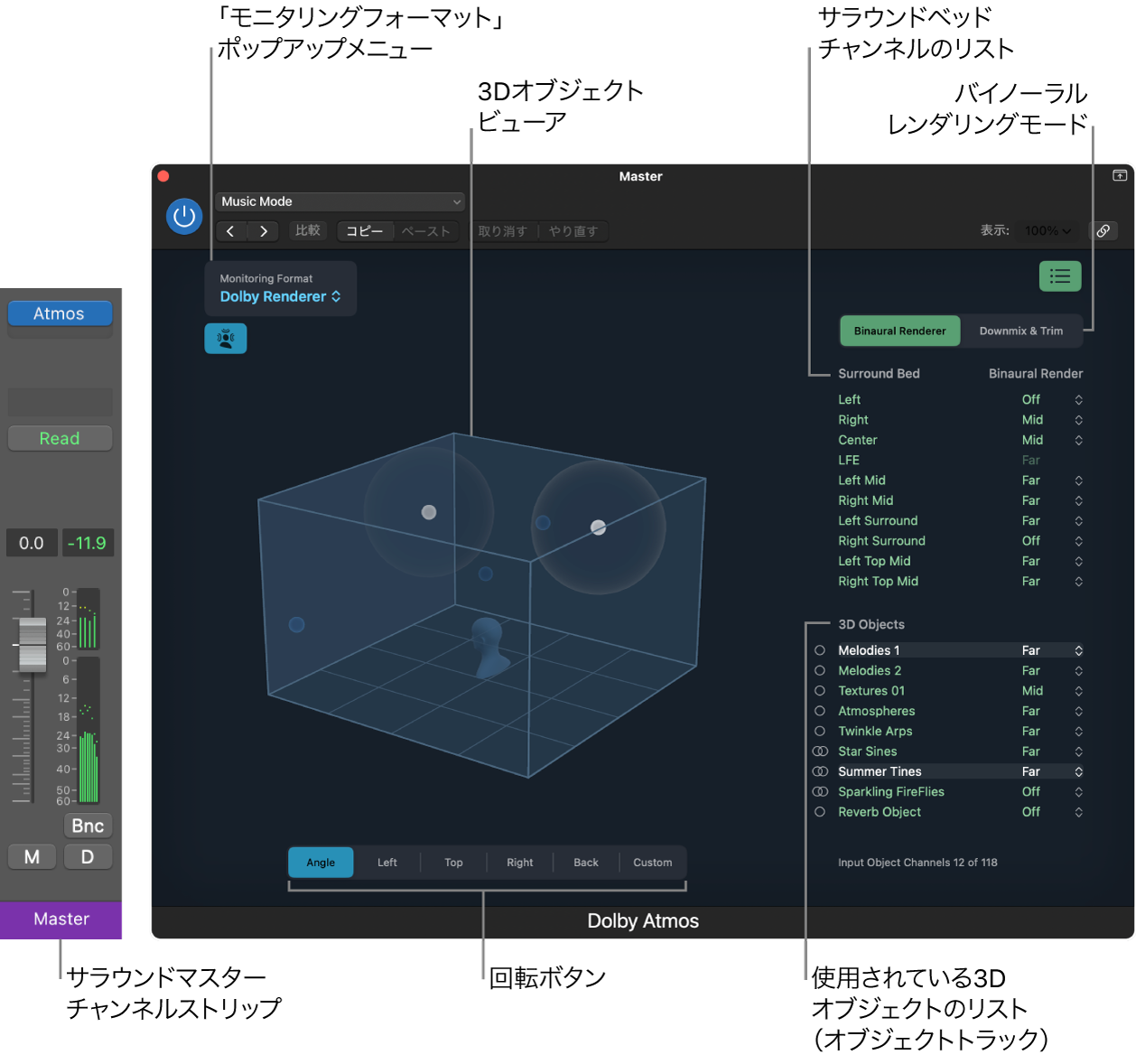
Task: Click the white object sphere in left bubble
Action: (x=429, y=512)
